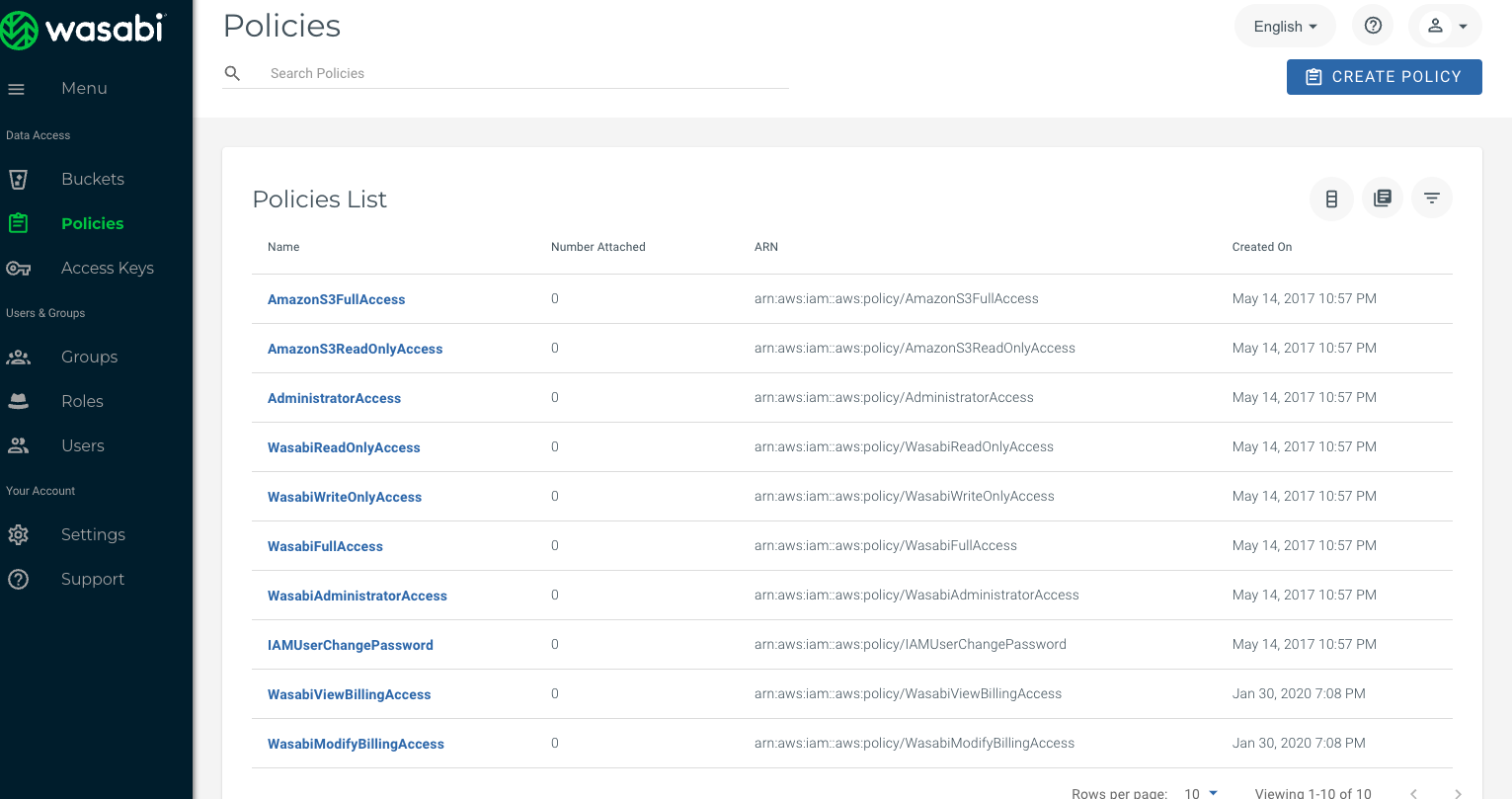Sort by Created On column header
The image size is (1512, 799).
pyautogui.click(x=1262, y=247)
